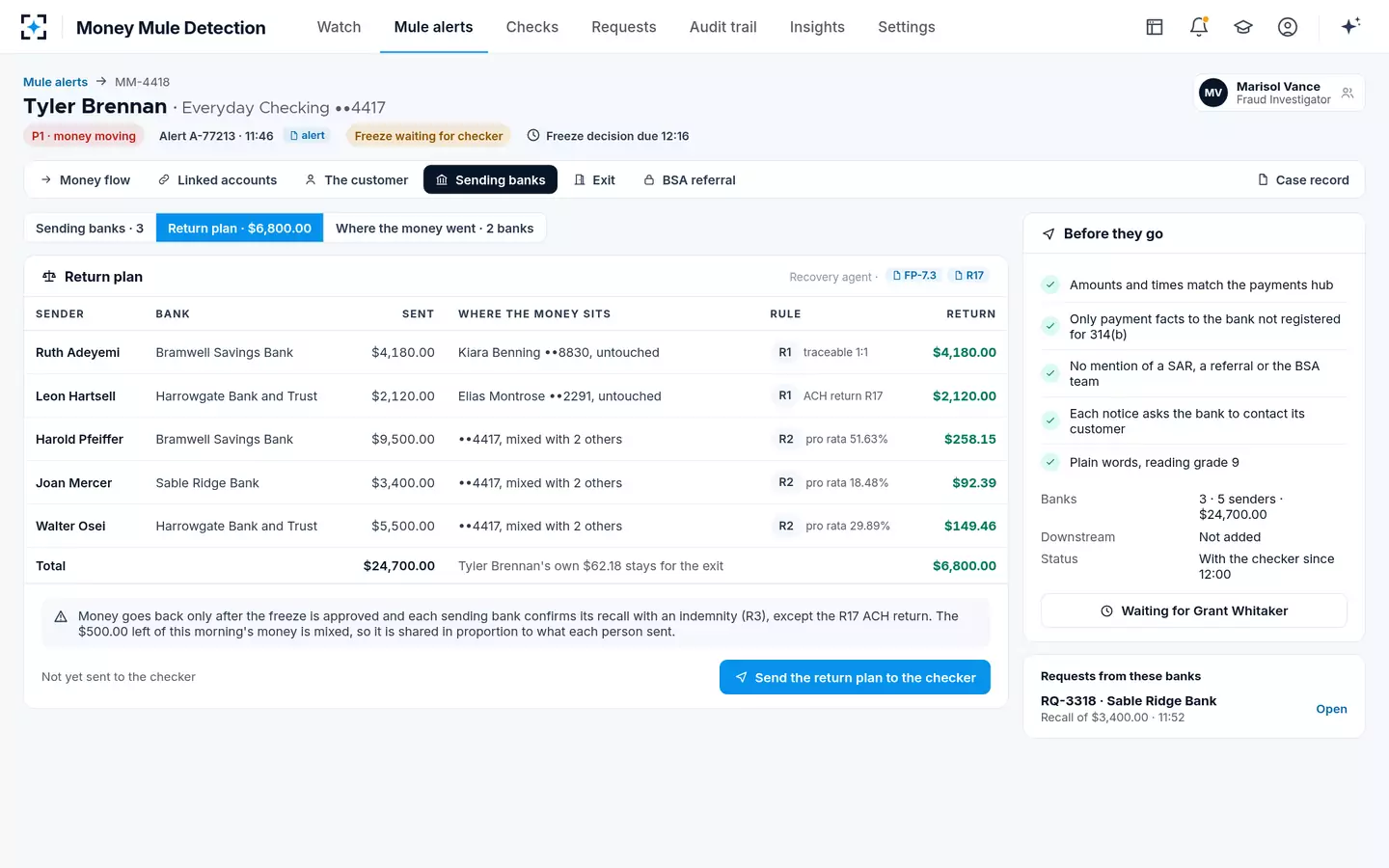Click the Money Mule Detection logo icon
This screenshot has height=868, width=1389.
pos(34,27)
